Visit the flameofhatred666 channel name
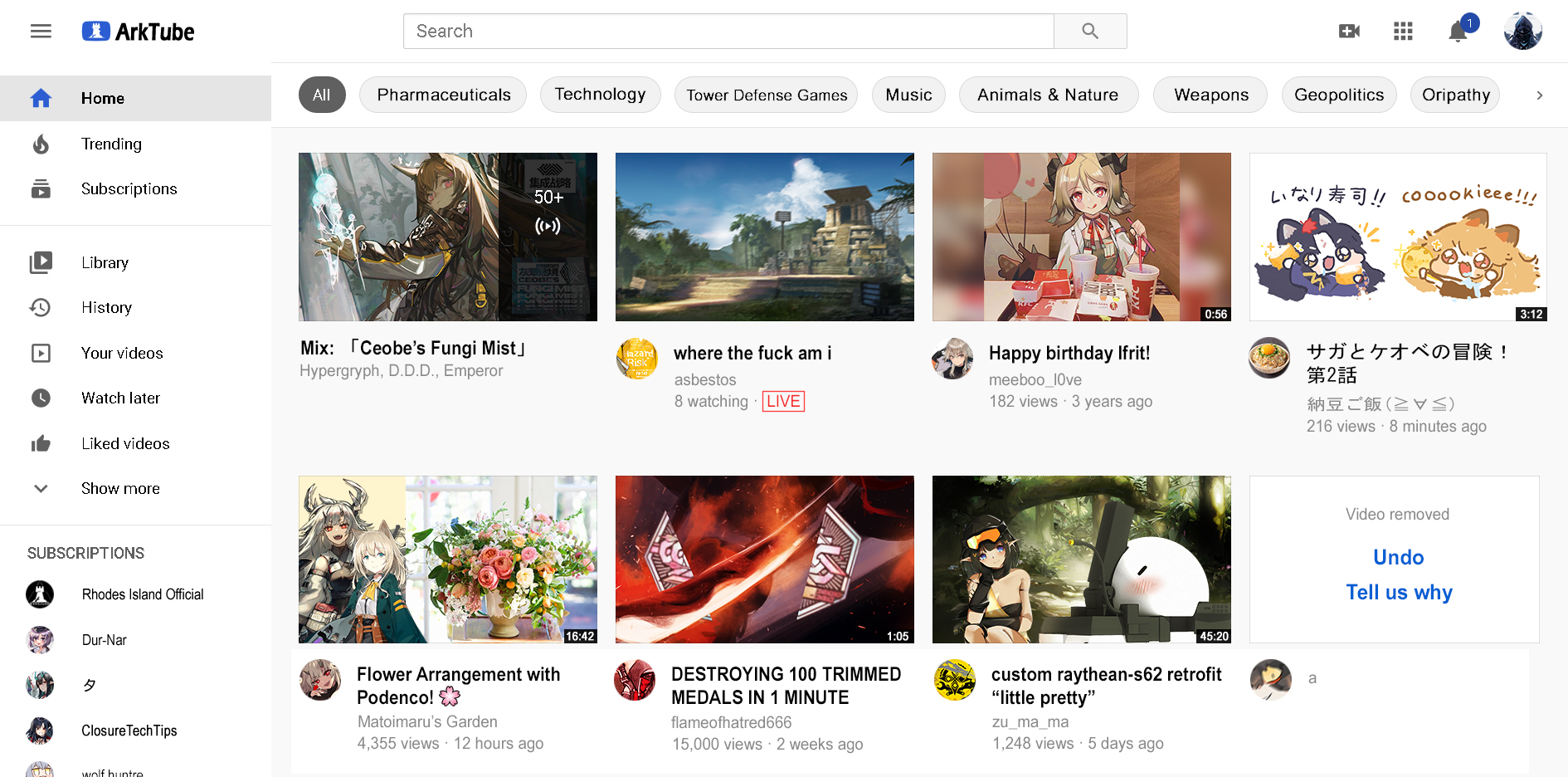The width and height of the screenshot is (1568, 777). tap(732, 723)
